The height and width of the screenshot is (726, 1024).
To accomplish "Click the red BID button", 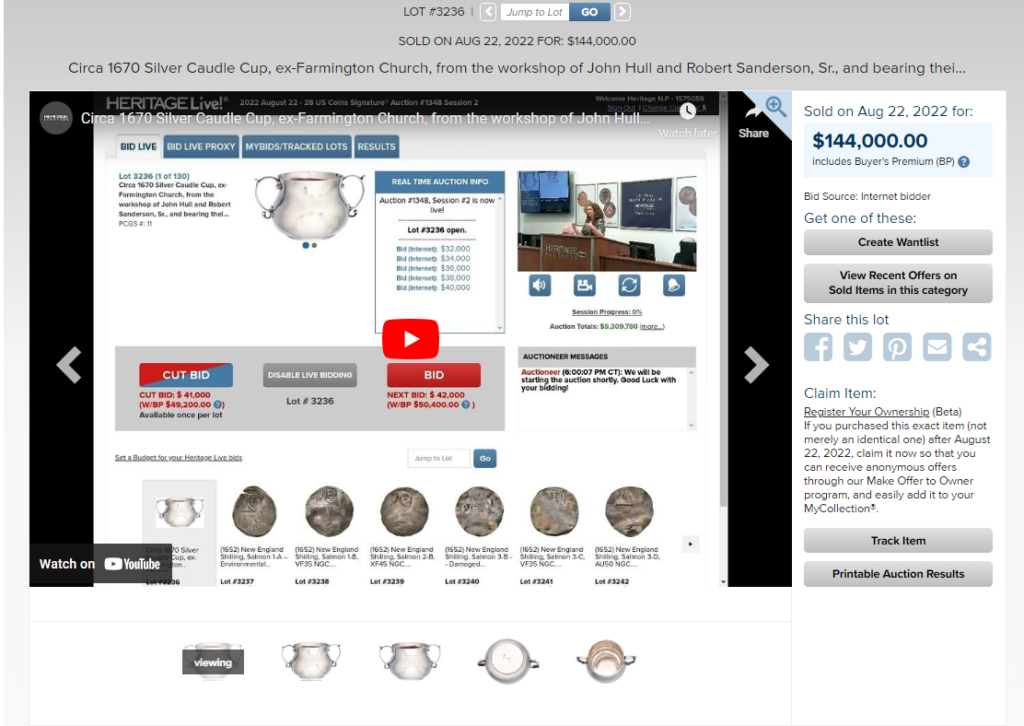I will [434, 375].
